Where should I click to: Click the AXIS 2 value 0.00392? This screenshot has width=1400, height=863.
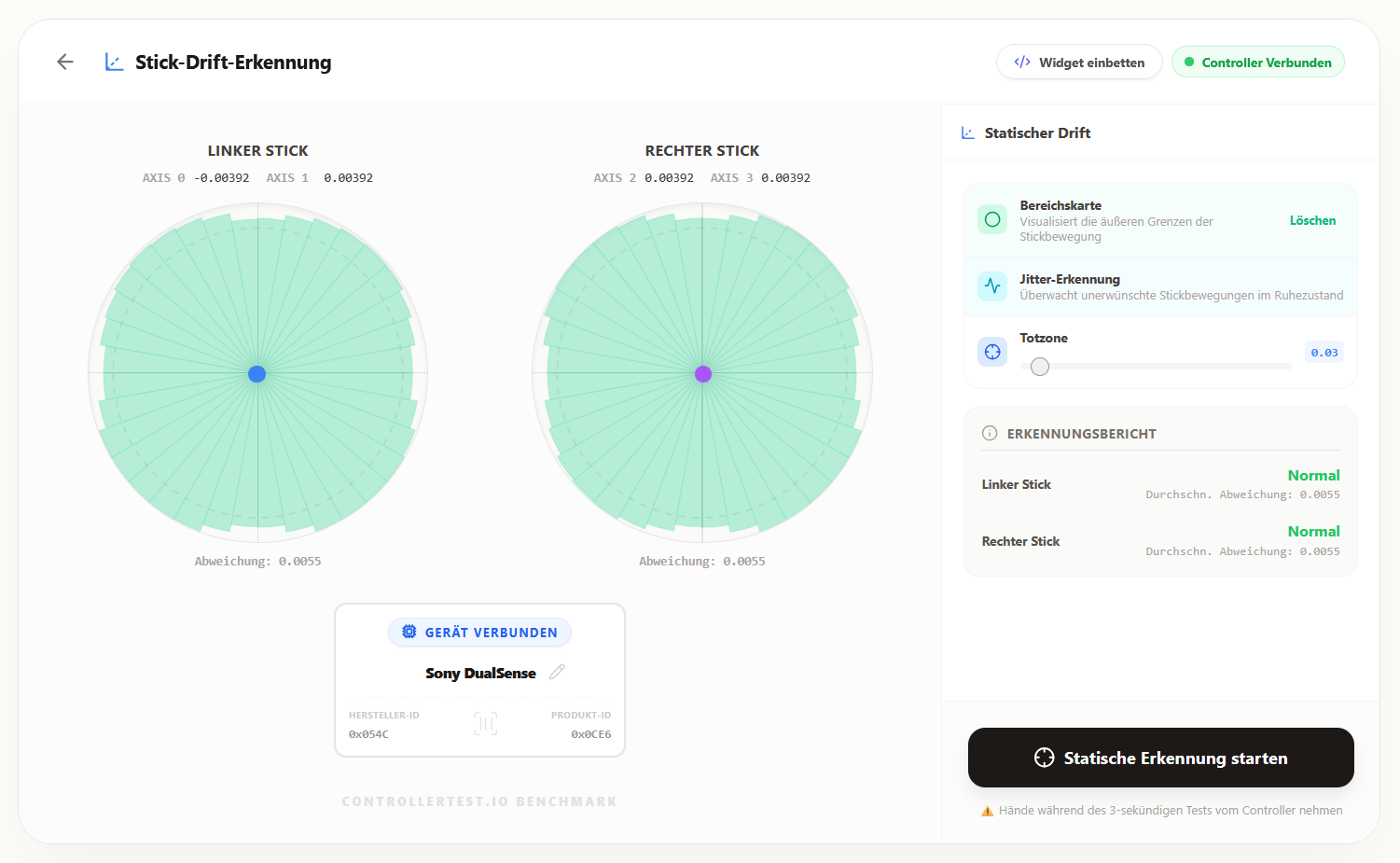pos(669,178)
